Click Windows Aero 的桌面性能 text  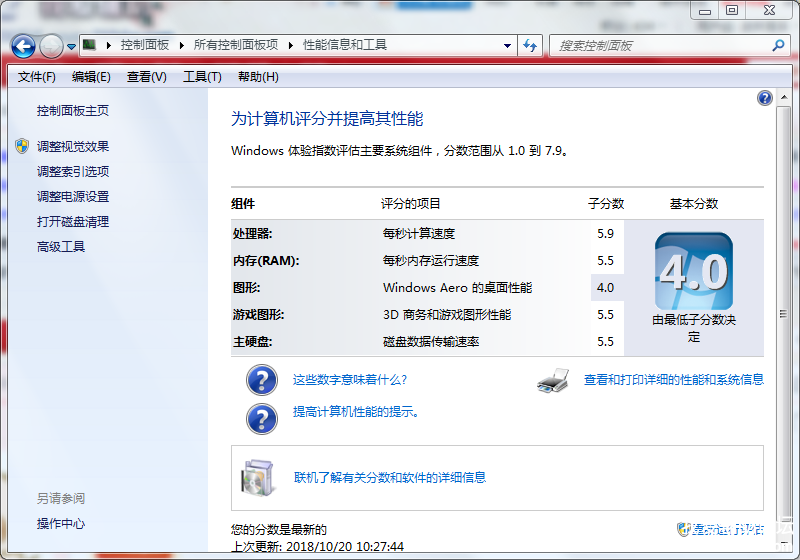click(458, 288)
